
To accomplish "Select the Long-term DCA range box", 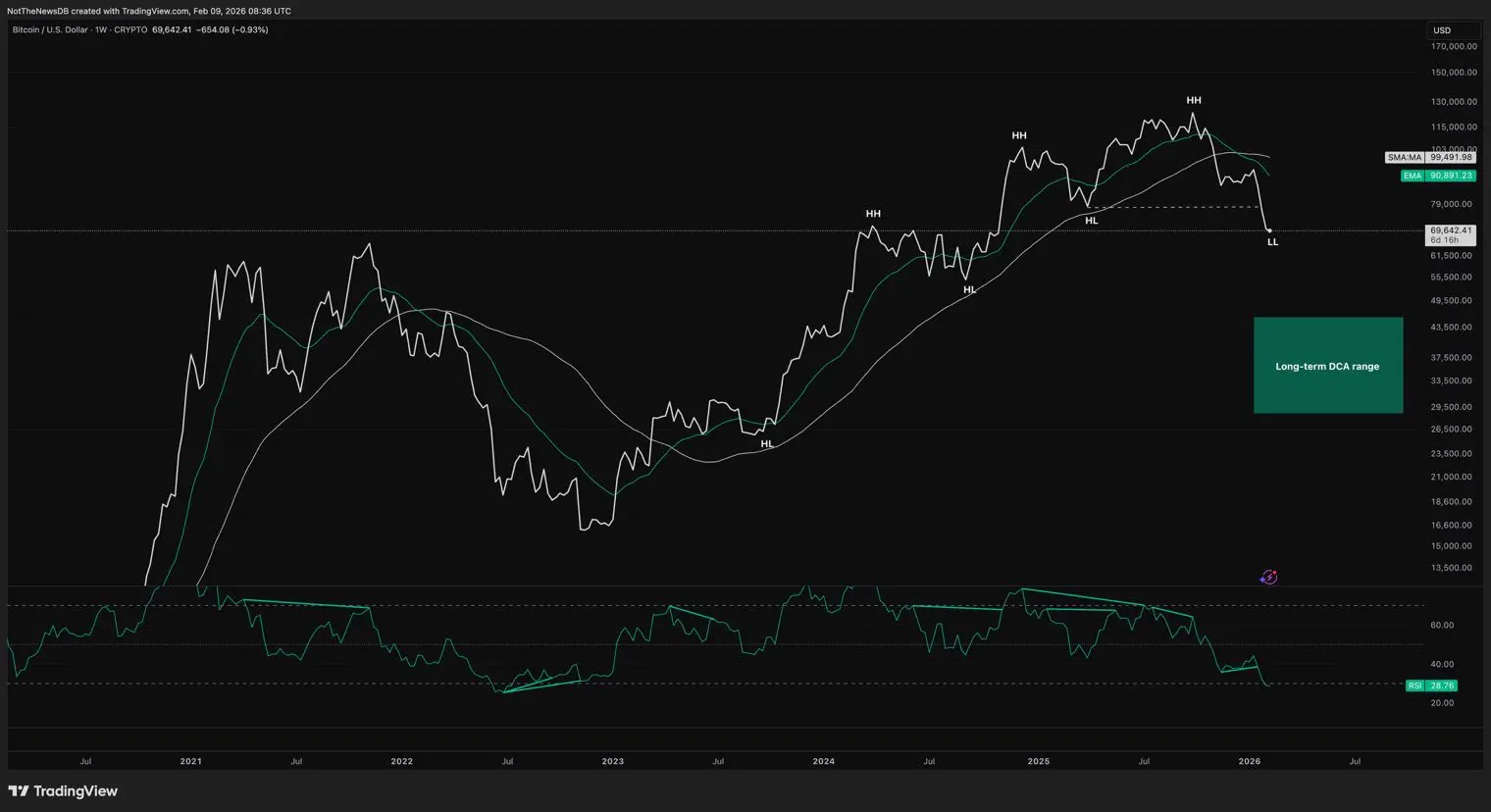I will 1328,365.
